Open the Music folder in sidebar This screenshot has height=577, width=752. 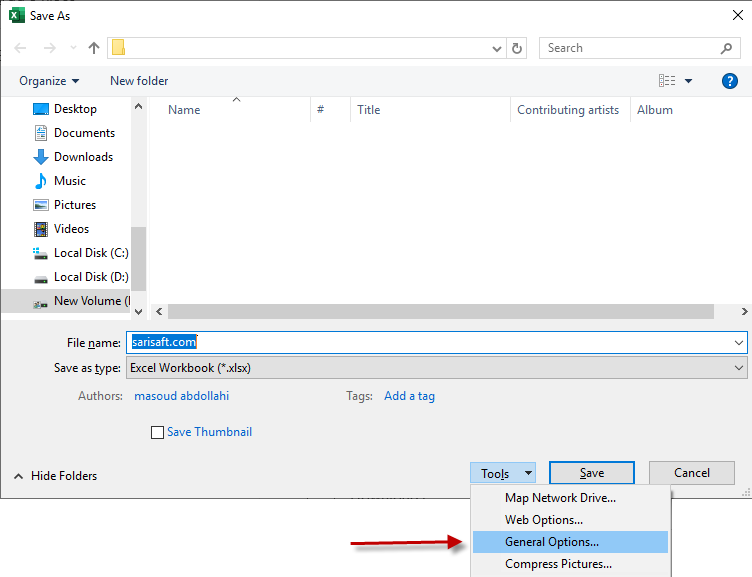click(x=69, y=181)
